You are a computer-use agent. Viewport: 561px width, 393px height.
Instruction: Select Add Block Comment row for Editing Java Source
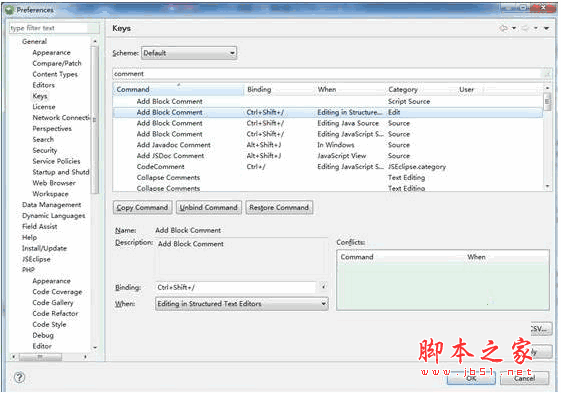[x=328, y=123]
